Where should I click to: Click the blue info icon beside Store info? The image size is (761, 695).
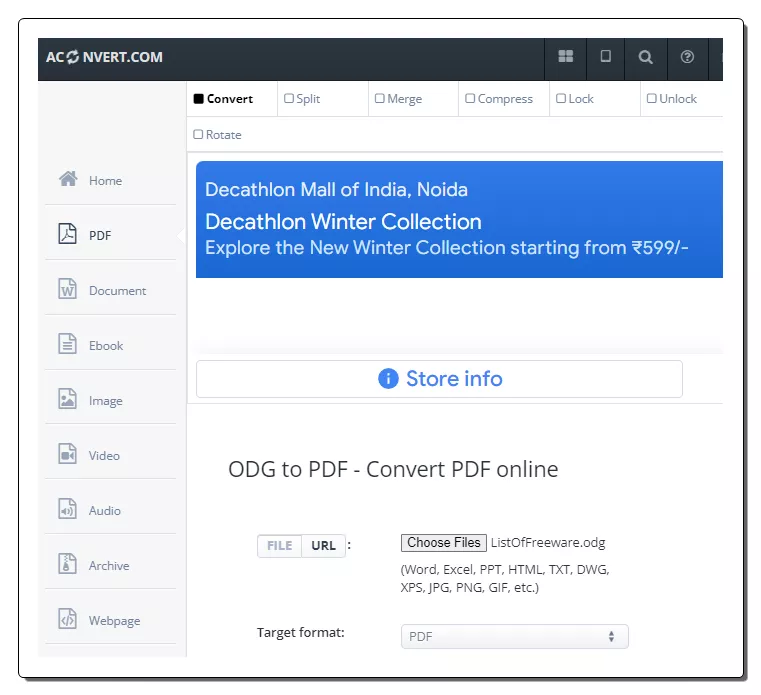click(388, 379)
